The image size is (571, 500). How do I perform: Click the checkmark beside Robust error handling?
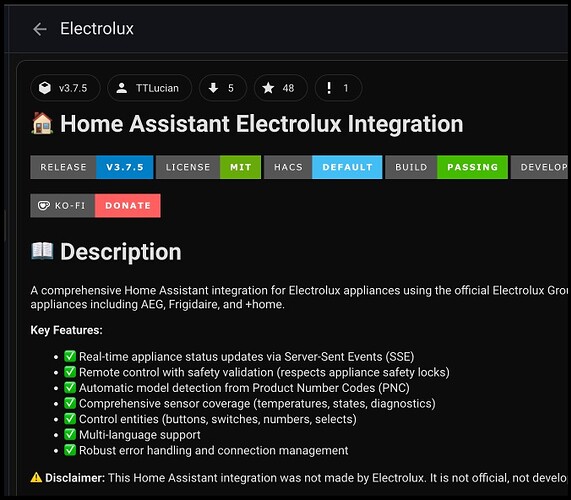click(70, 450)
